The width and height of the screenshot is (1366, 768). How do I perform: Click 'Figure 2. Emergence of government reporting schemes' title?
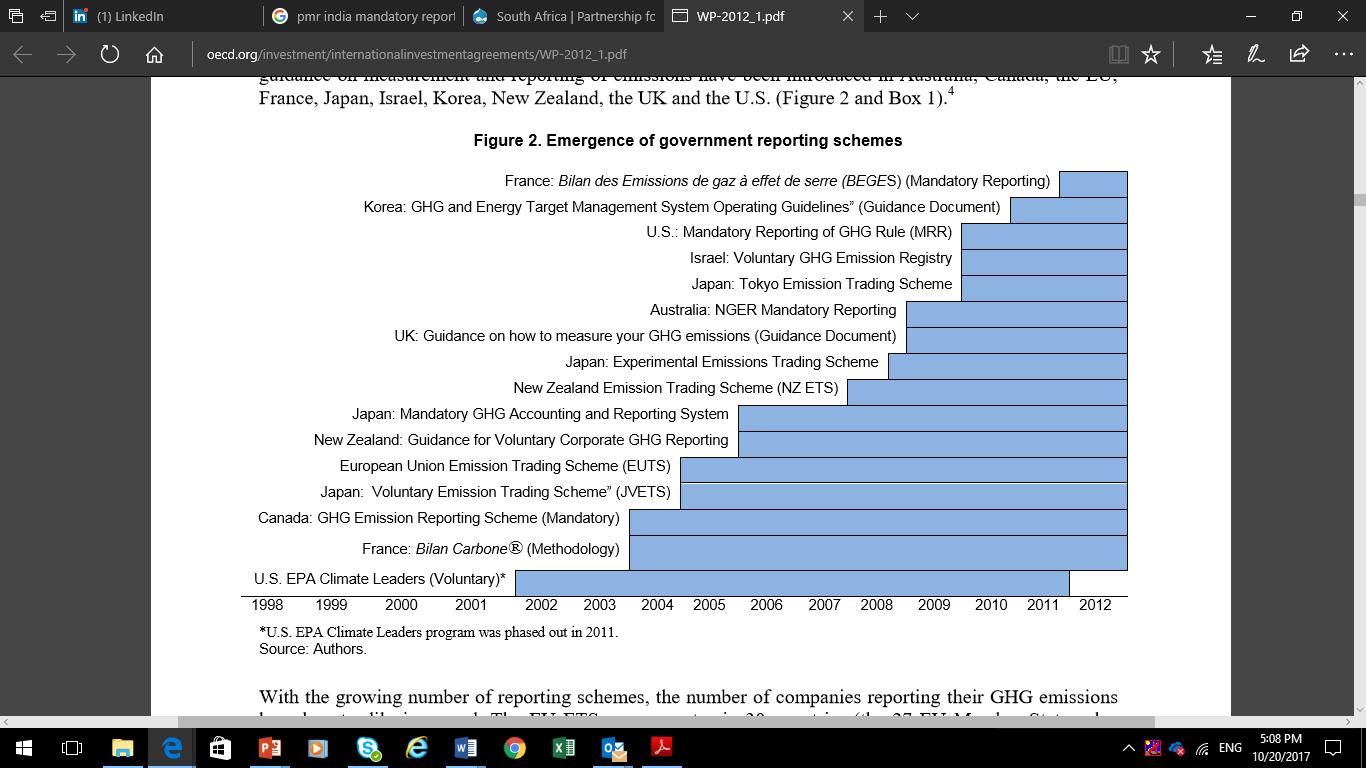point(688,141)
